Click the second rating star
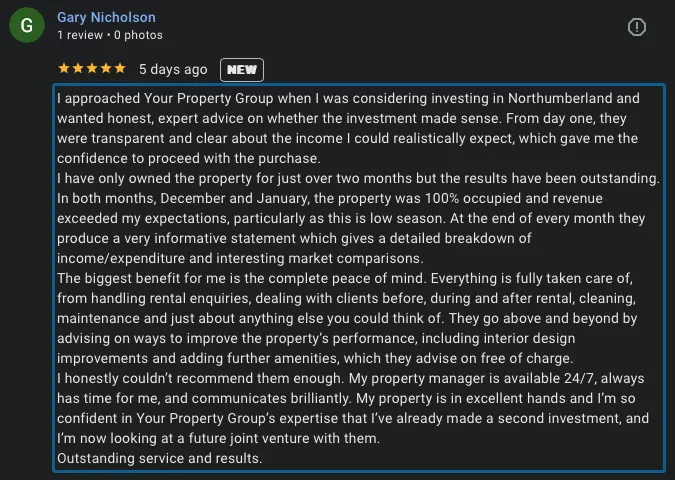 78,68
